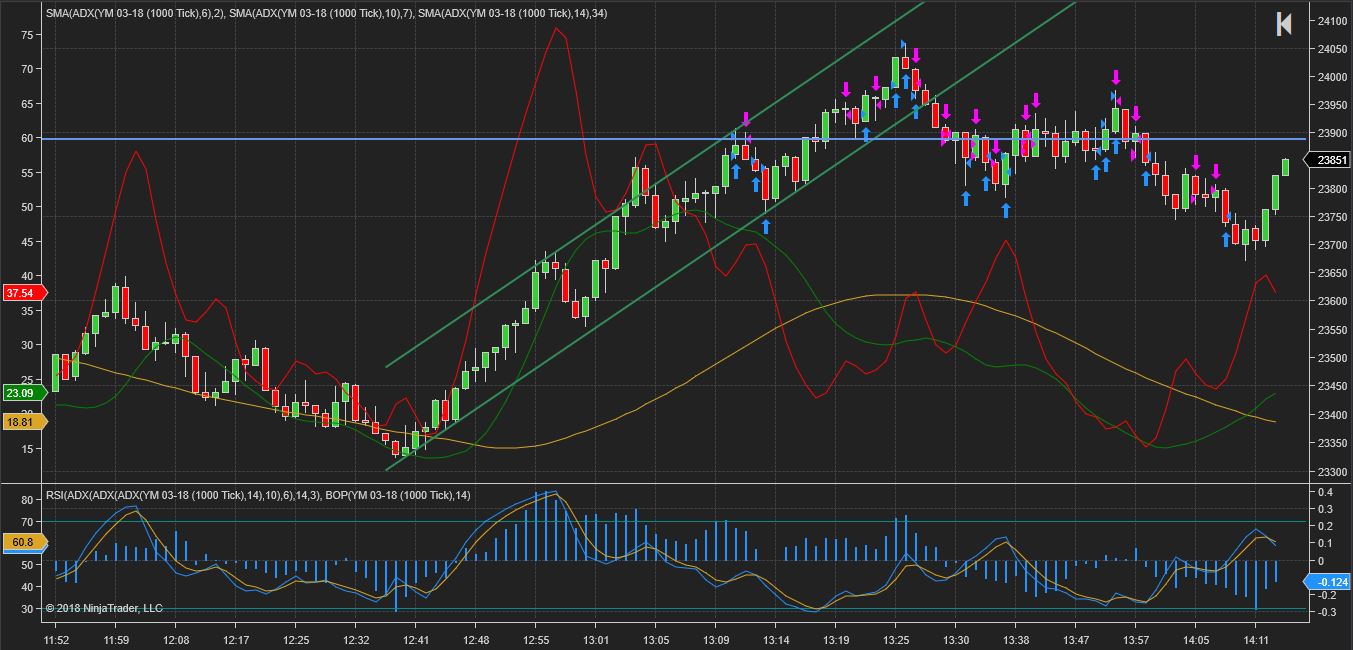Click the 13:14 time axis label
Screen dimensions: 1353x650
pyautogui.click(x=777, y=639)
